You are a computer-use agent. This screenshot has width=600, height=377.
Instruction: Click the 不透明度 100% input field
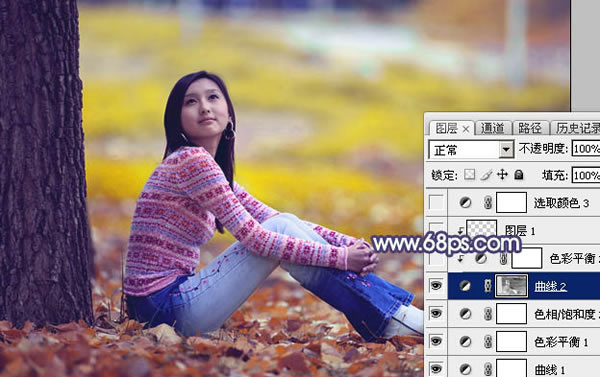(586, 149)
